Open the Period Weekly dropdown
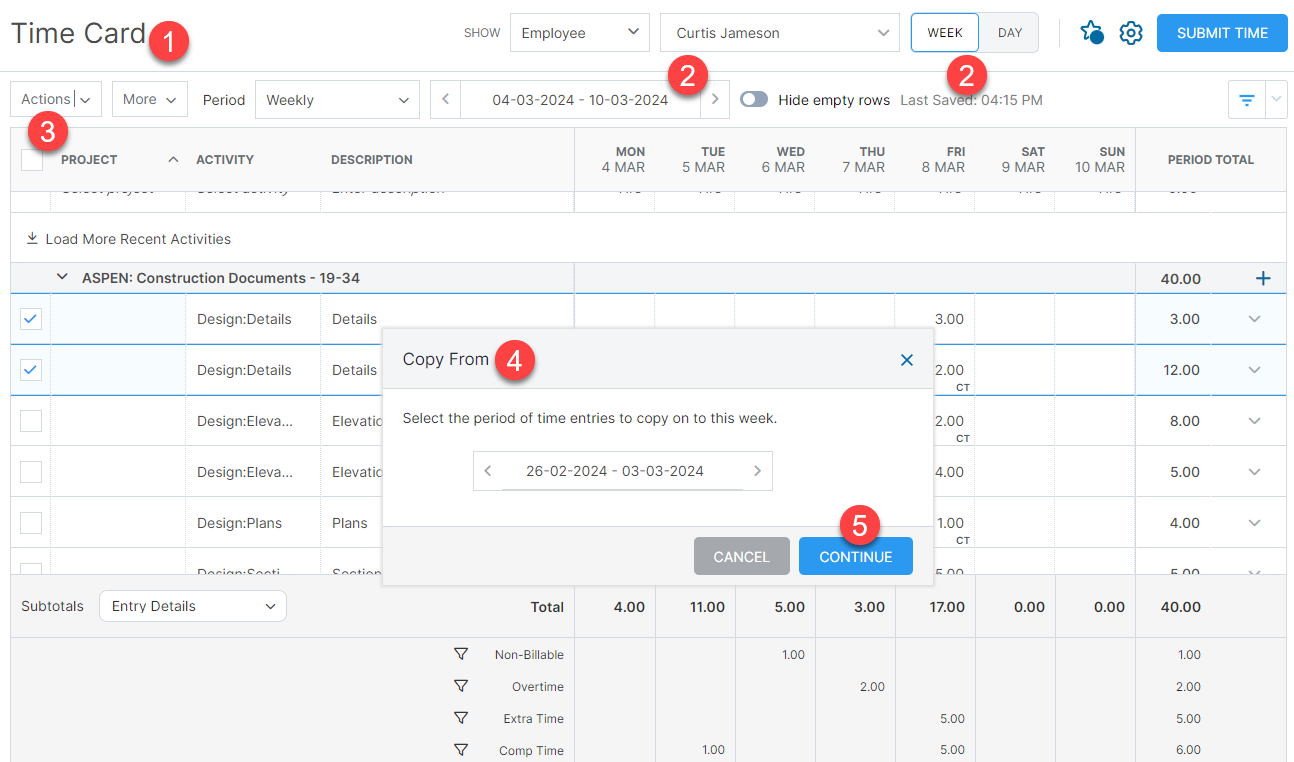1294x762 pixels. coord(337,99)
